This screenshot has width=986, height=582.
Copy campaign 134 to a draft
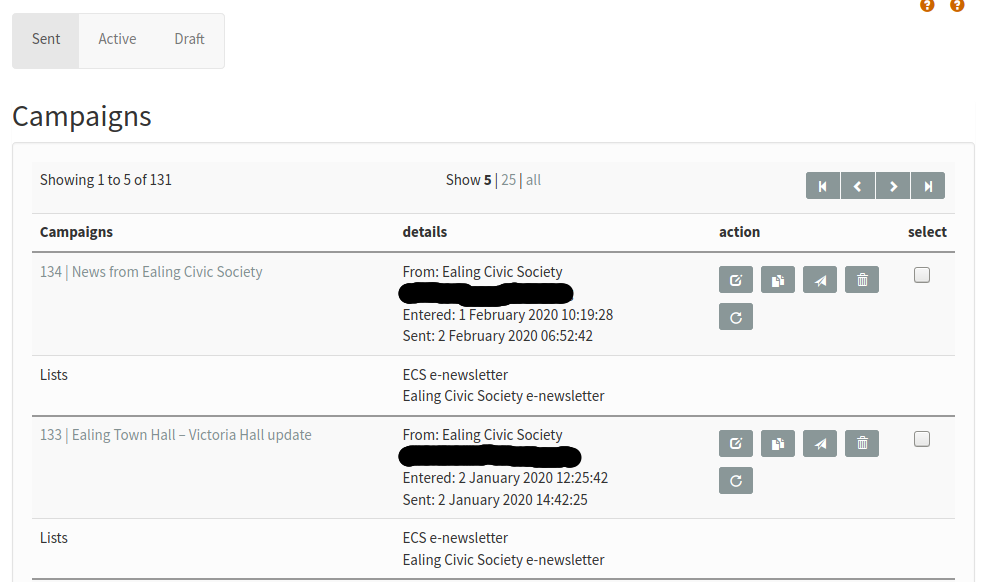(778, 280)
